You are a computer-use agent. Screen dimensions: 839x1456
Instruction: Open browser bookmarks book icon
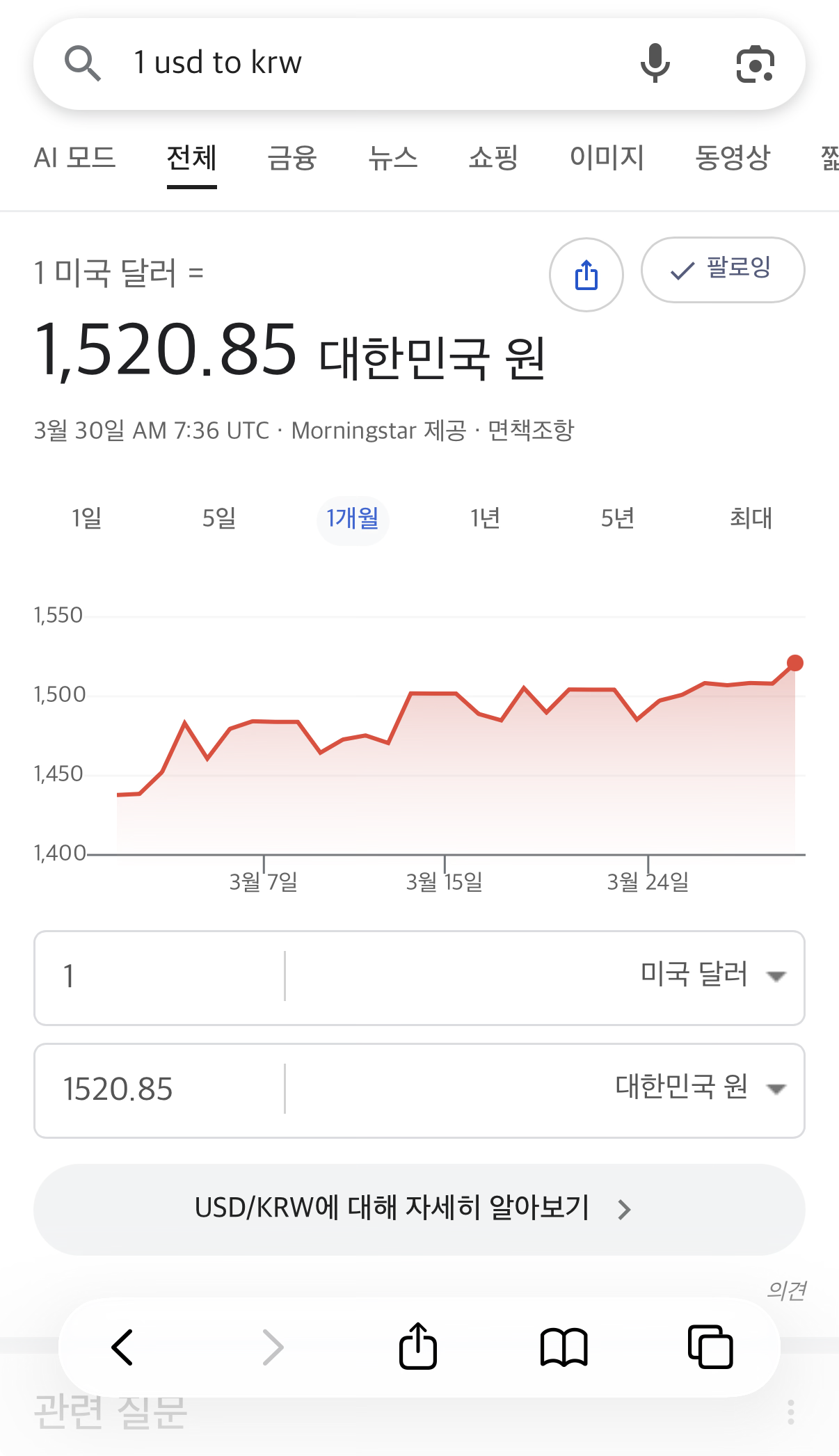pyautogui.click(x=564, y=1347)
